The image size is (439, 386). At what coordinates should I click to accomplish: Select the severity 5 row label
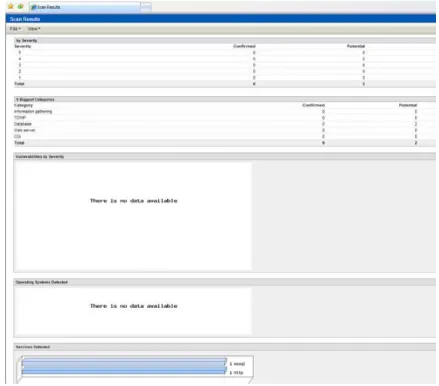tap(20, 53)
